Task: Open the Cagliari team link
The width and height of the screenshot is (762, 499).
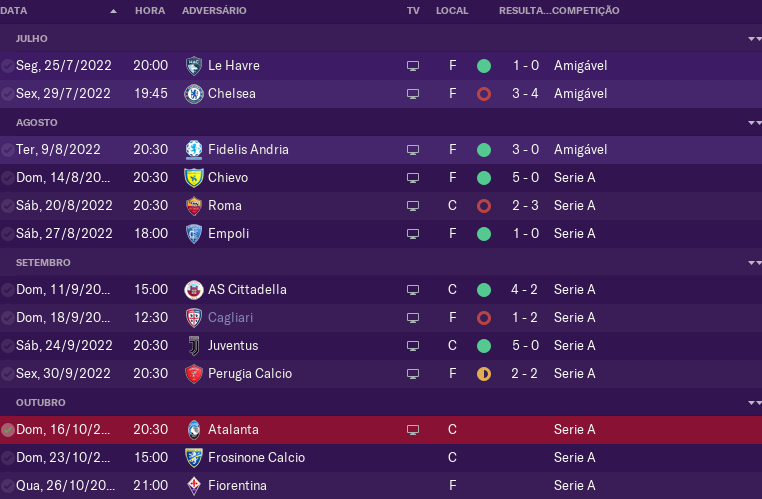Action: 230,318
